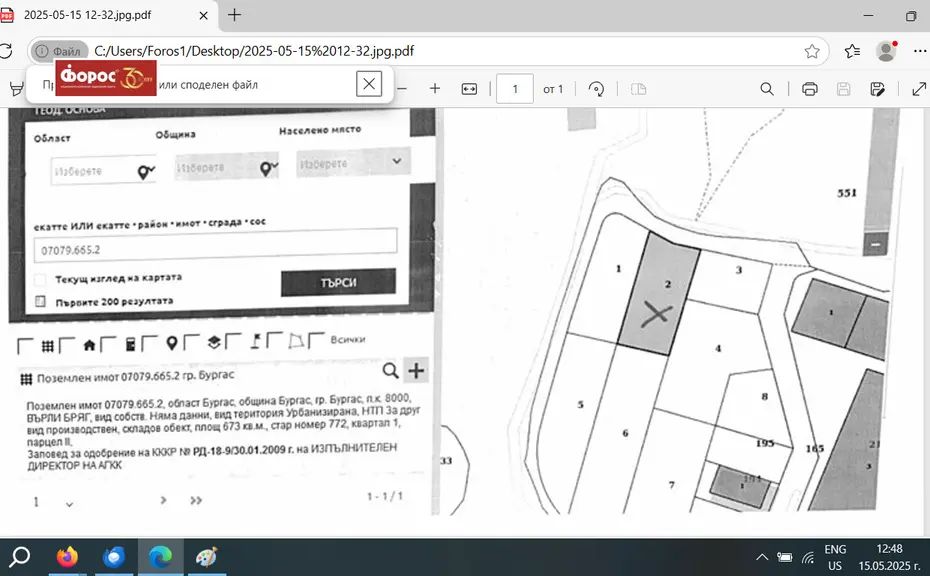Check 'Текущ изглед на картата' checkbox
Image resolution: width=930 pixels, height=576 pixels.
[x=41, y=280]
